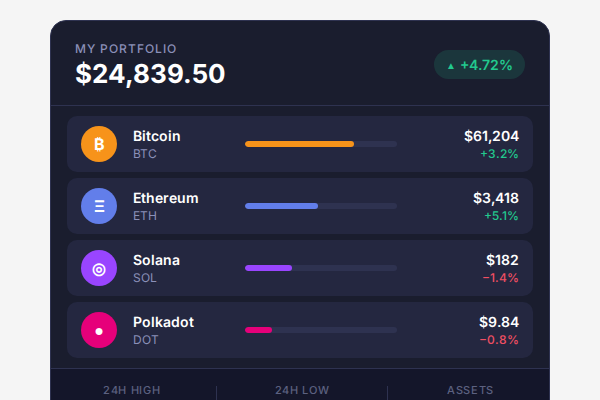Click the orange Bitcoin coin icon
600x400 pixels.
point(99,144)
